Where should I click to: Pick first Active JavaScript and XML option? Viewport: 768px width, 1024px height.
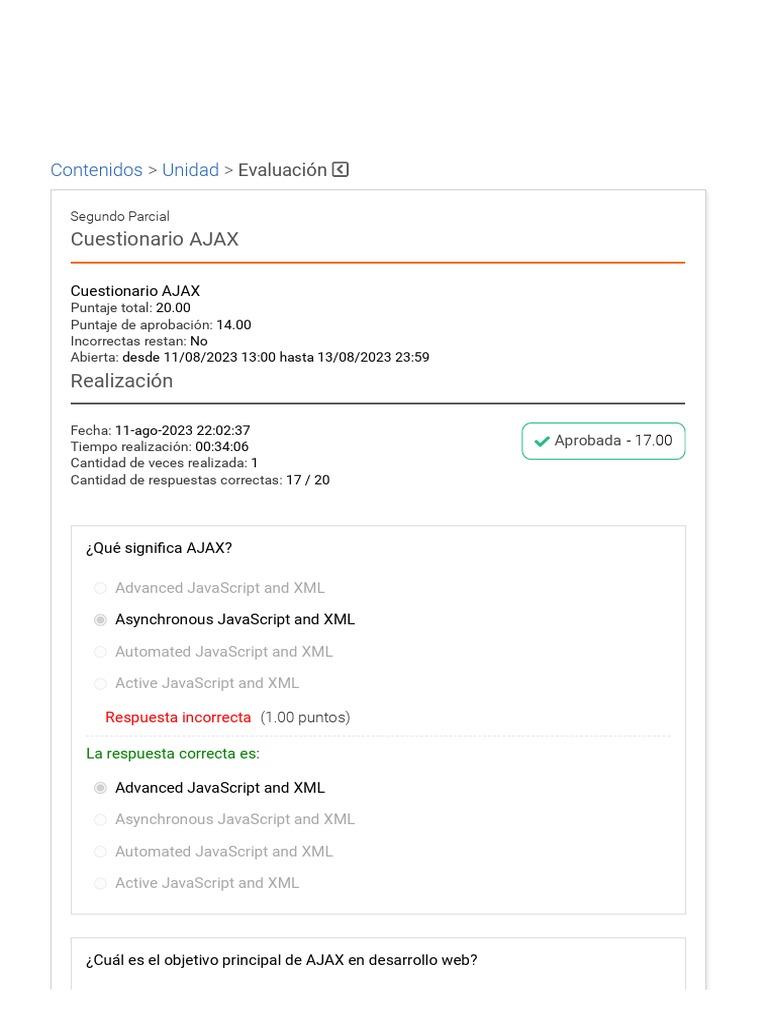click(x=100, y=684)
